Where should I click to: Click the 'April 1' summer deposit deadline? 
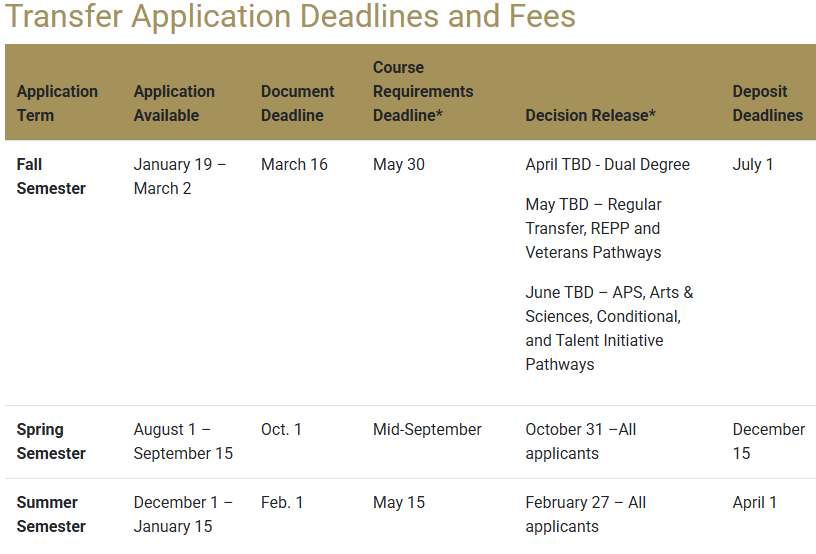tap(755, 502)
